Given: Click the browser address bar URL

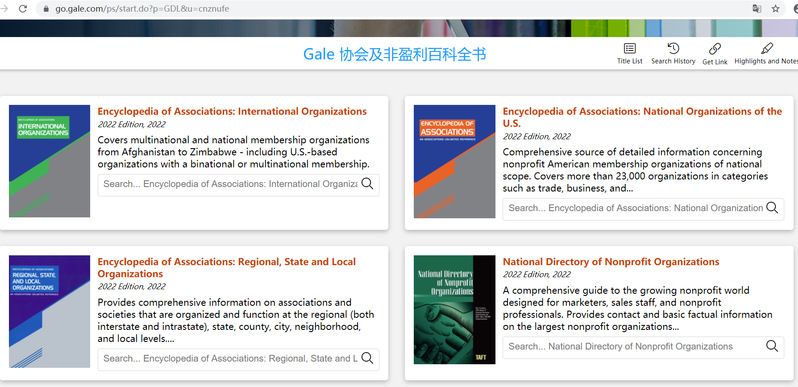Looking at the screenshot, I should point(142,9).
